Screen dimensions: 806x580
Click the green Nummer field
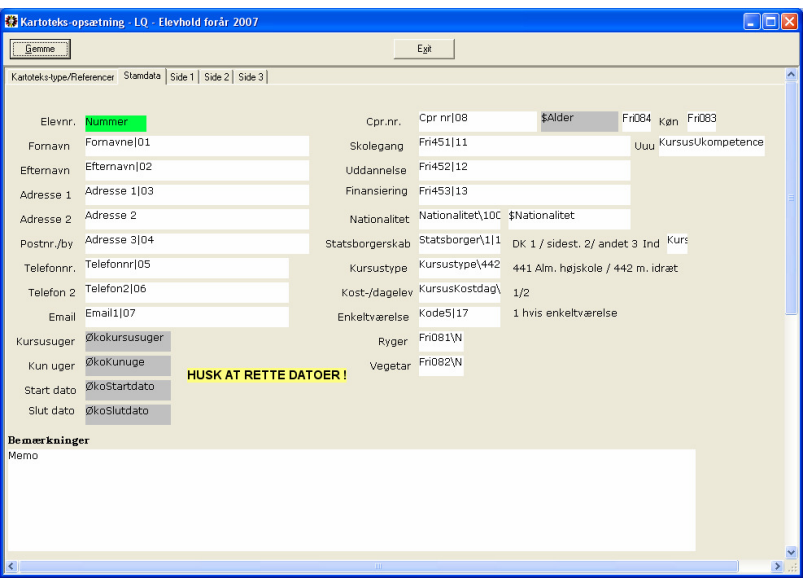pos(116,123)
